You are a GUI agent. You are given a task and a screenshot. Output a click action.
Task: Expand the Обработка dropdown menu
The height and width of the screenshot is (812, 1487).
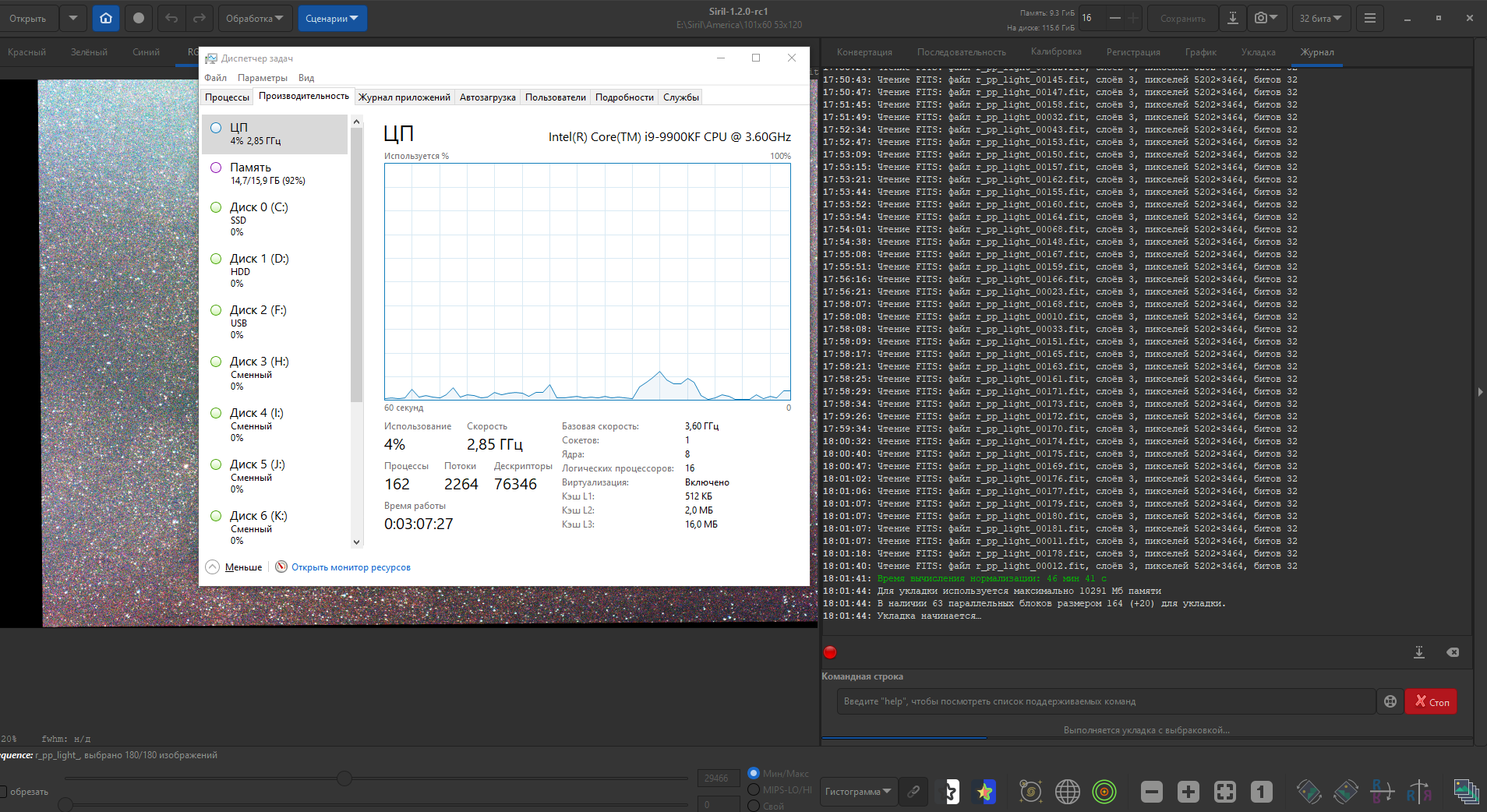tap(254, 18)
